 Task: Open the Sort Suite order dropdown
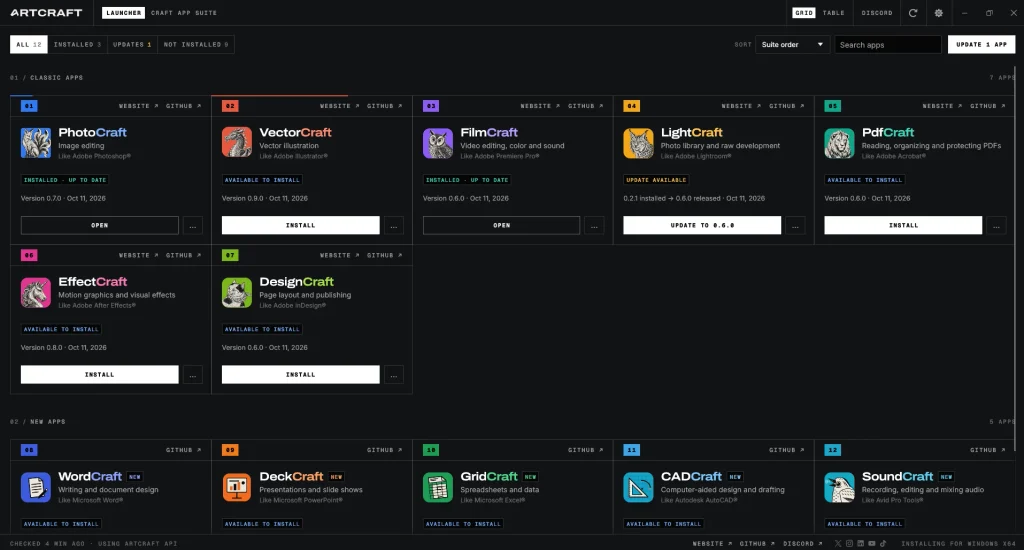click(792, 44)
